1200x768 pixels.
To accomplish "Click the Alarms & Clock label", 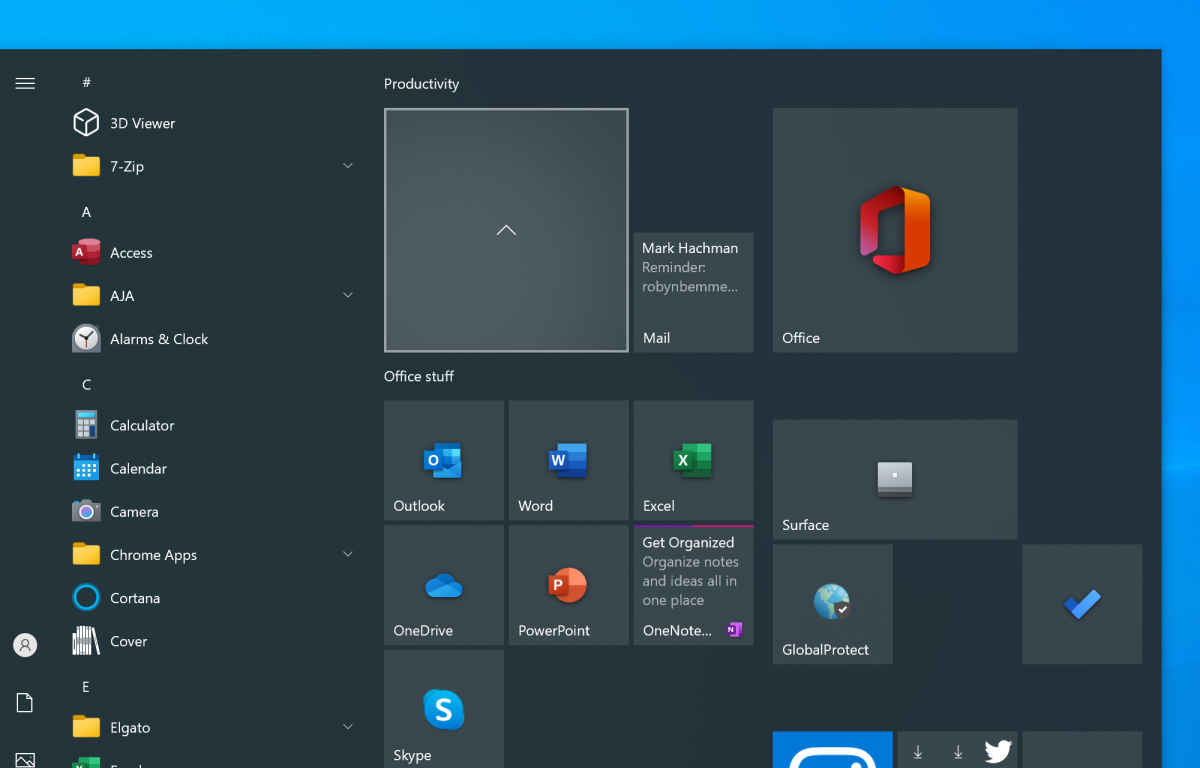I will click(x=159, y=339).
